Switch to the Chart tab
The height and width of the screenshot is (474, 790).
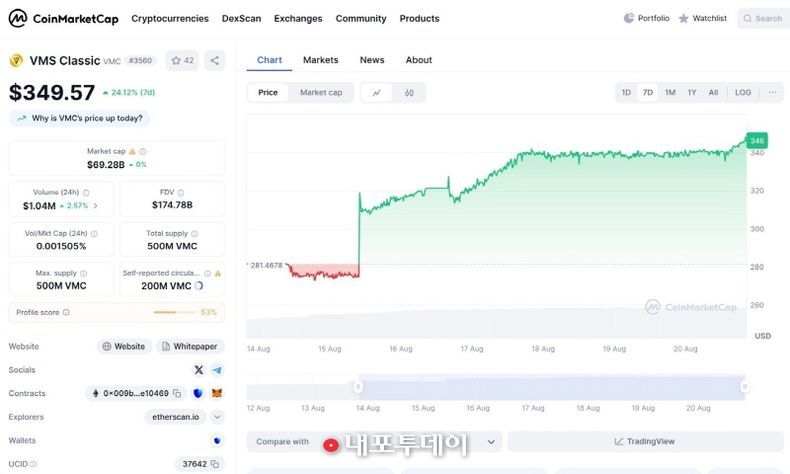coord(270,60)
